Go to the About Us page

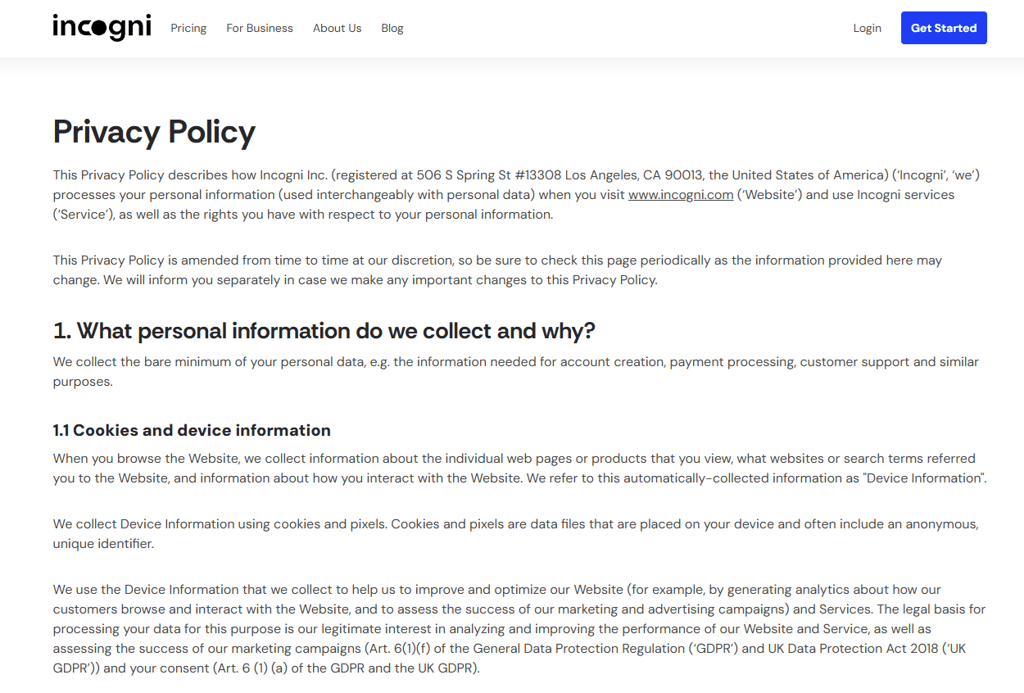[337, 28]
